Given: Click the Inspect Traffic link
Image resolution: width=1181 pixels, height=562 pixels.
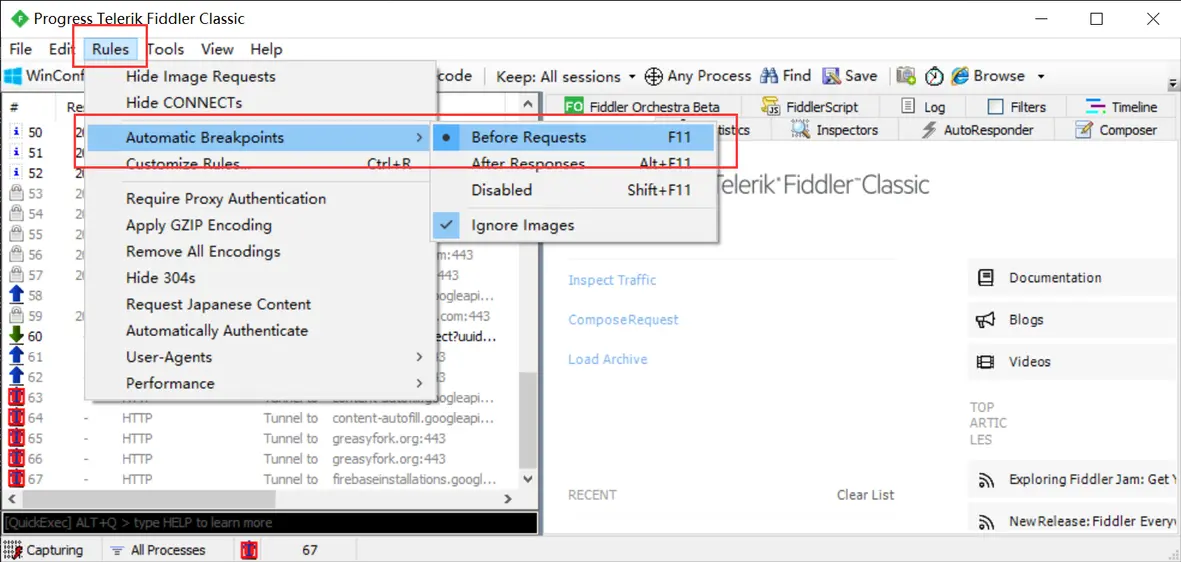Looking at the screenshot, I should pos(612,280).
